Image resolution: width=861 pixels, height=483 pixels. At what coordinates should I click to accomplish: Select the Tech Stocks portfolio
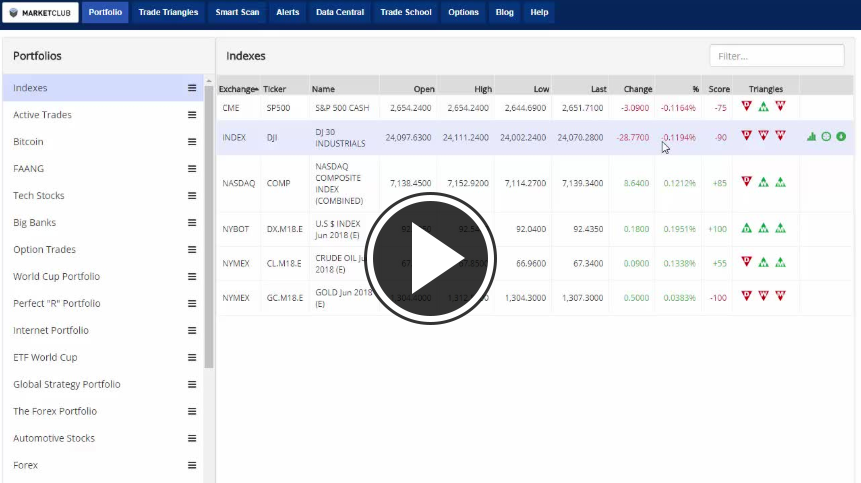38,195
